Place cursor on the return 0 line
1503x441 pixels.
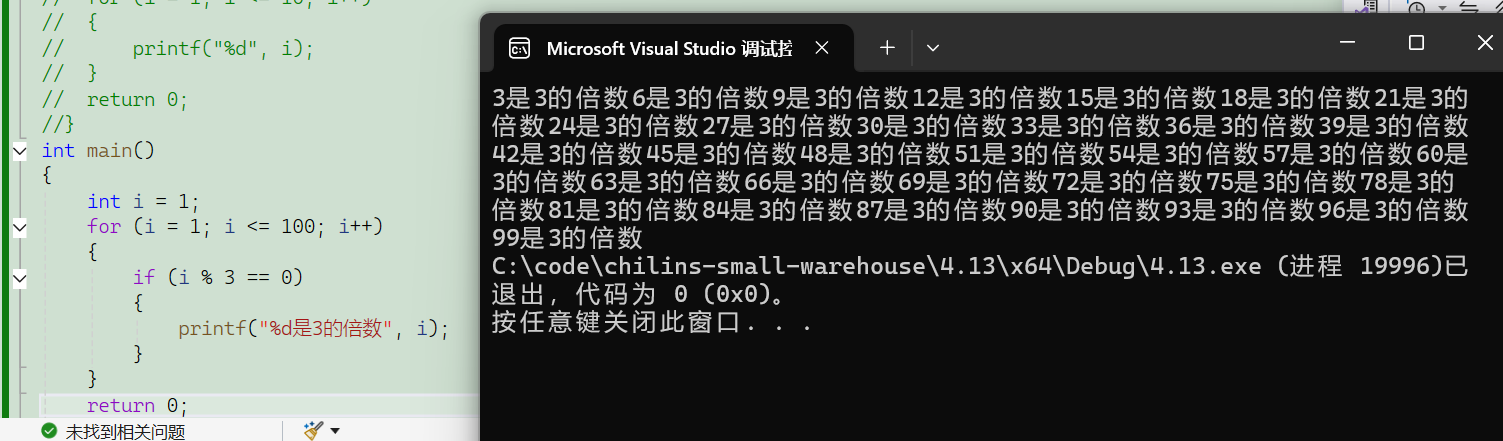tap(137, 405)
